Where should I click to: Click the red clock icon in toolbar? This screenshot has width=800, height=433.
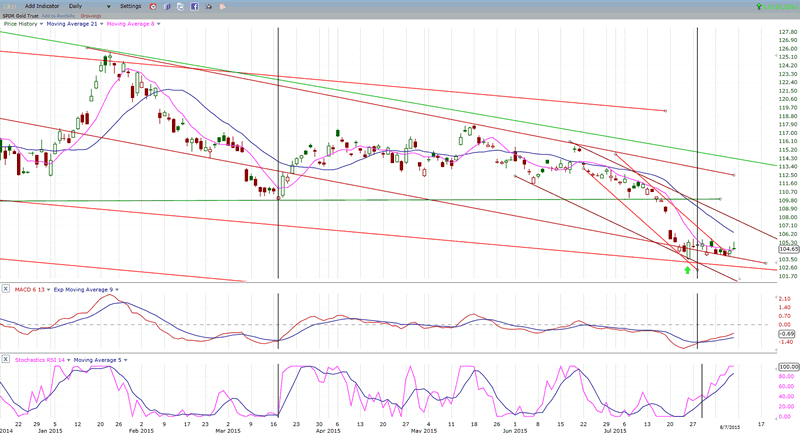[153, 6]
